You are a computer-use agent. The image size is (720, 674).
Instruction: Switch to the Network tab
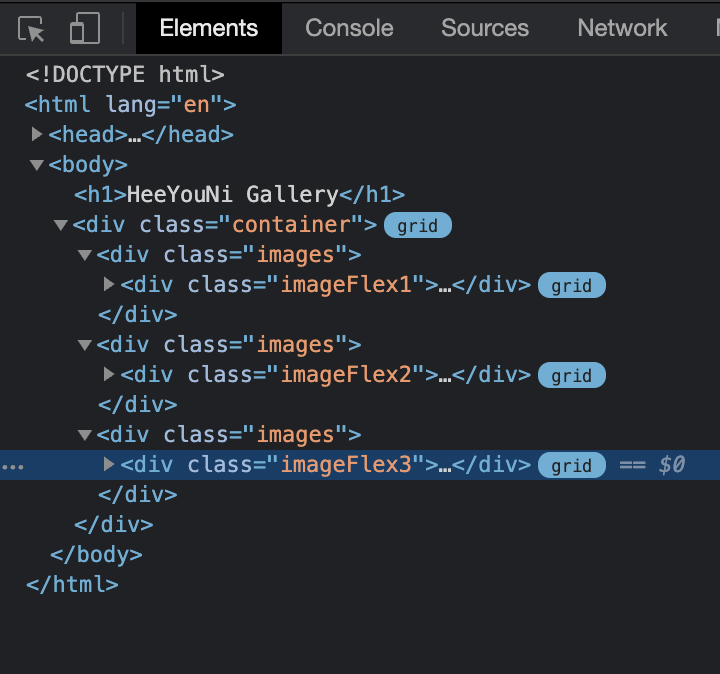click(x=622, y=28)
